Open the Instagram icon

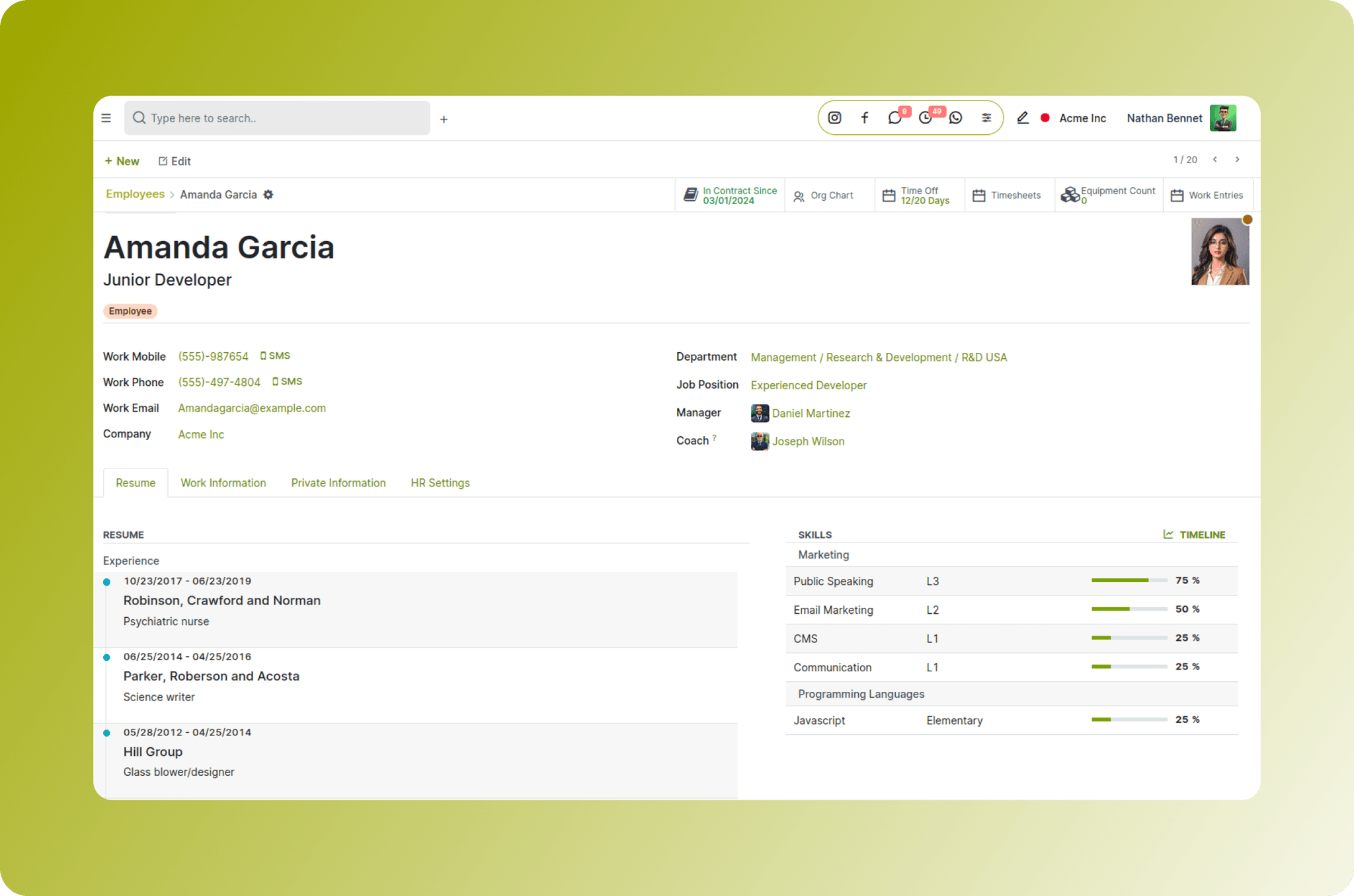coord(834,118)
